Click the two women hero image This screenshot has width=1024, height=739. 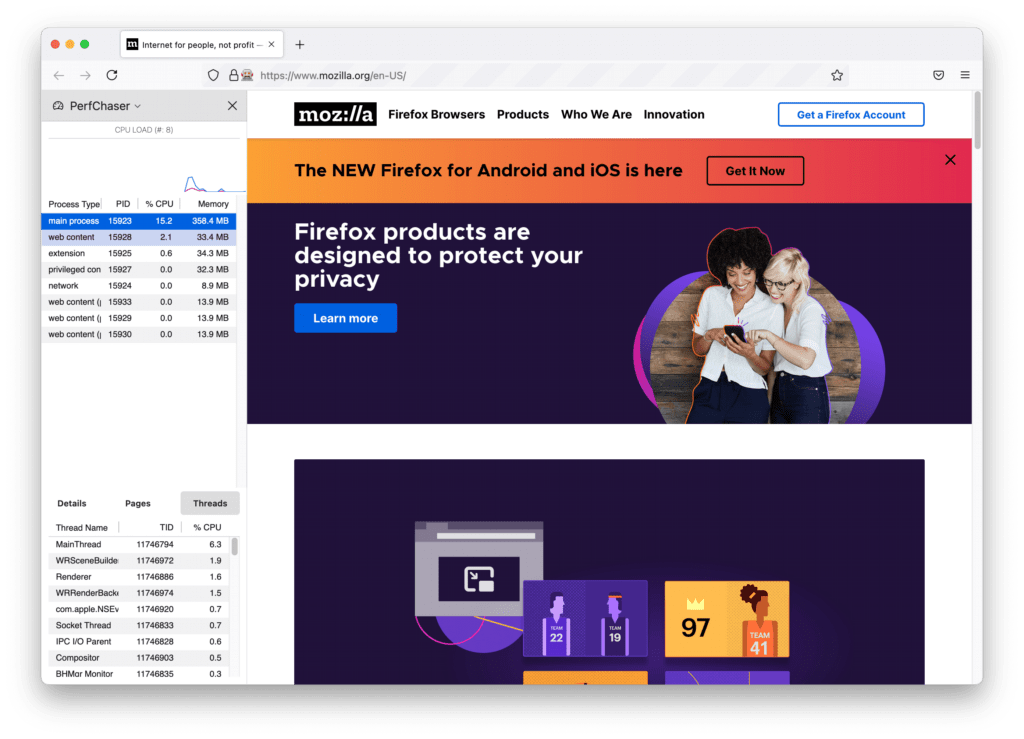[760, 325]
